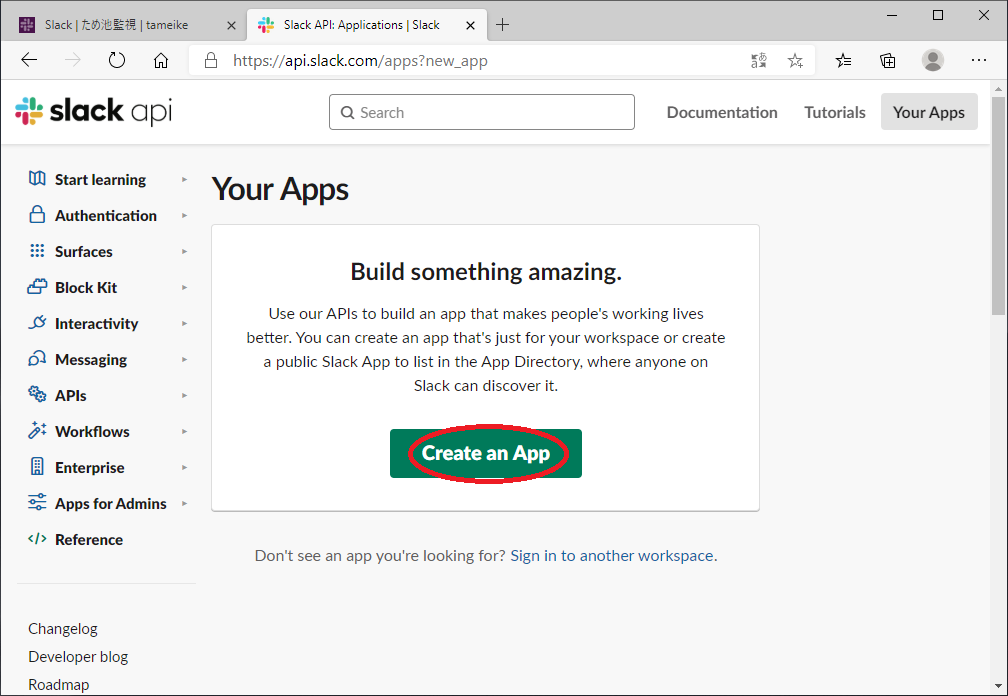Expand Apps for Admins section arrow
Viewport: 1008px width, 696px height.
185,503
